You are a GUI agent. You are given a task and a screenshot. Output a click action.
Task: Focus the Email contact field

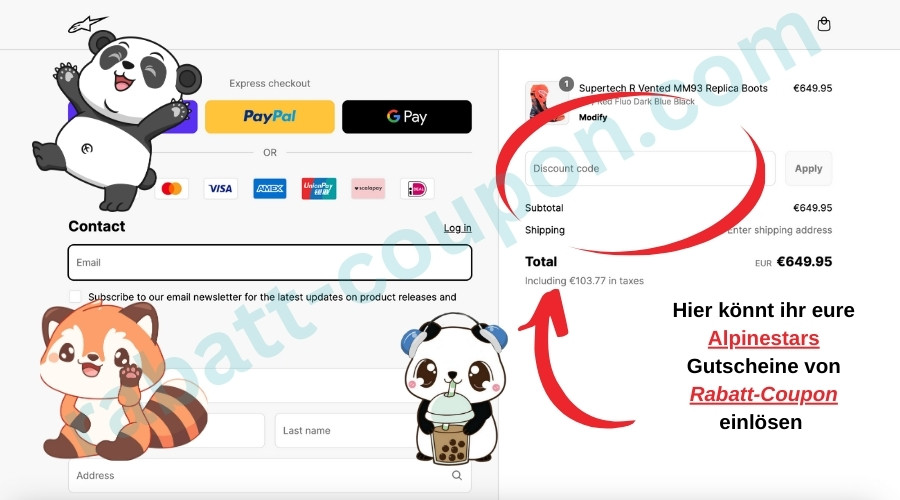pos(270,262)
